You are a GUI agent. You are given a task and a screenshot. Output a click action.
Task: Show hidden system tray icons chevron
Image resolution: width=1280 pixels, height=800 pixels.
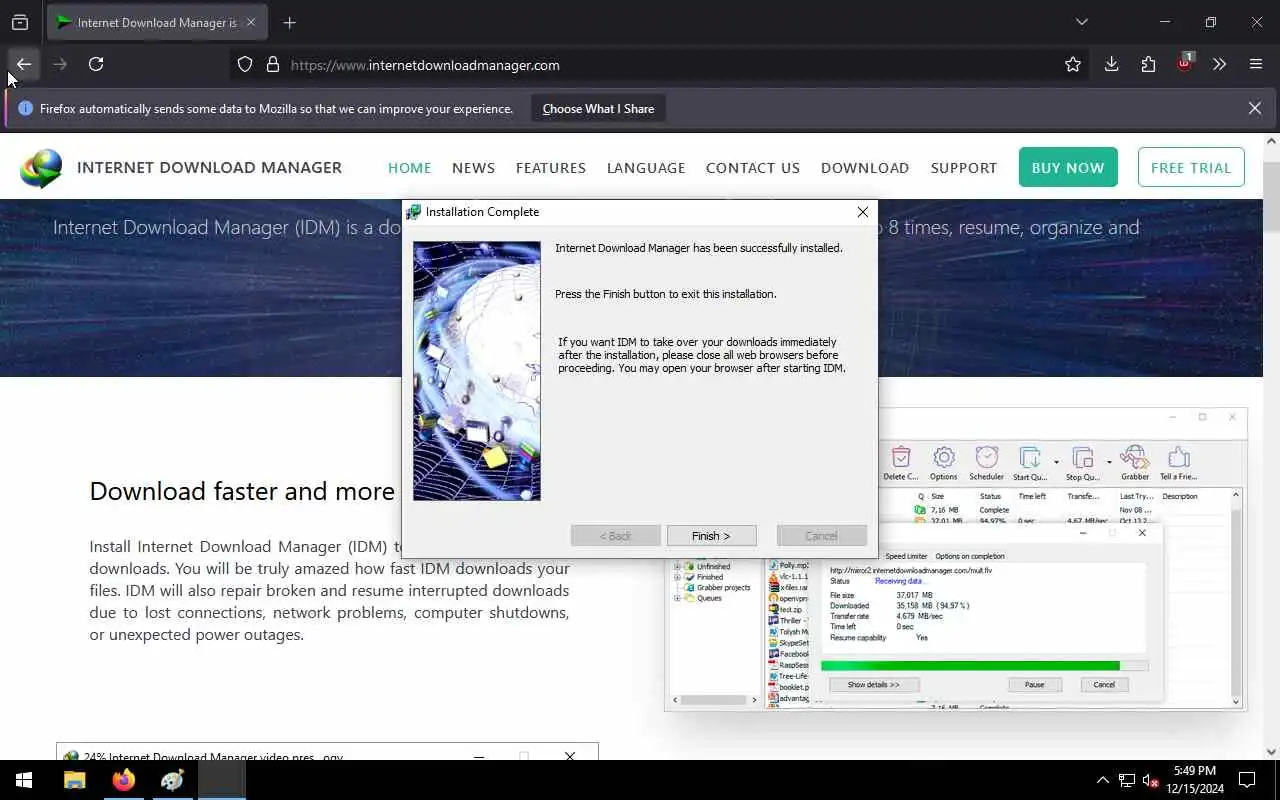[1103, 780]
